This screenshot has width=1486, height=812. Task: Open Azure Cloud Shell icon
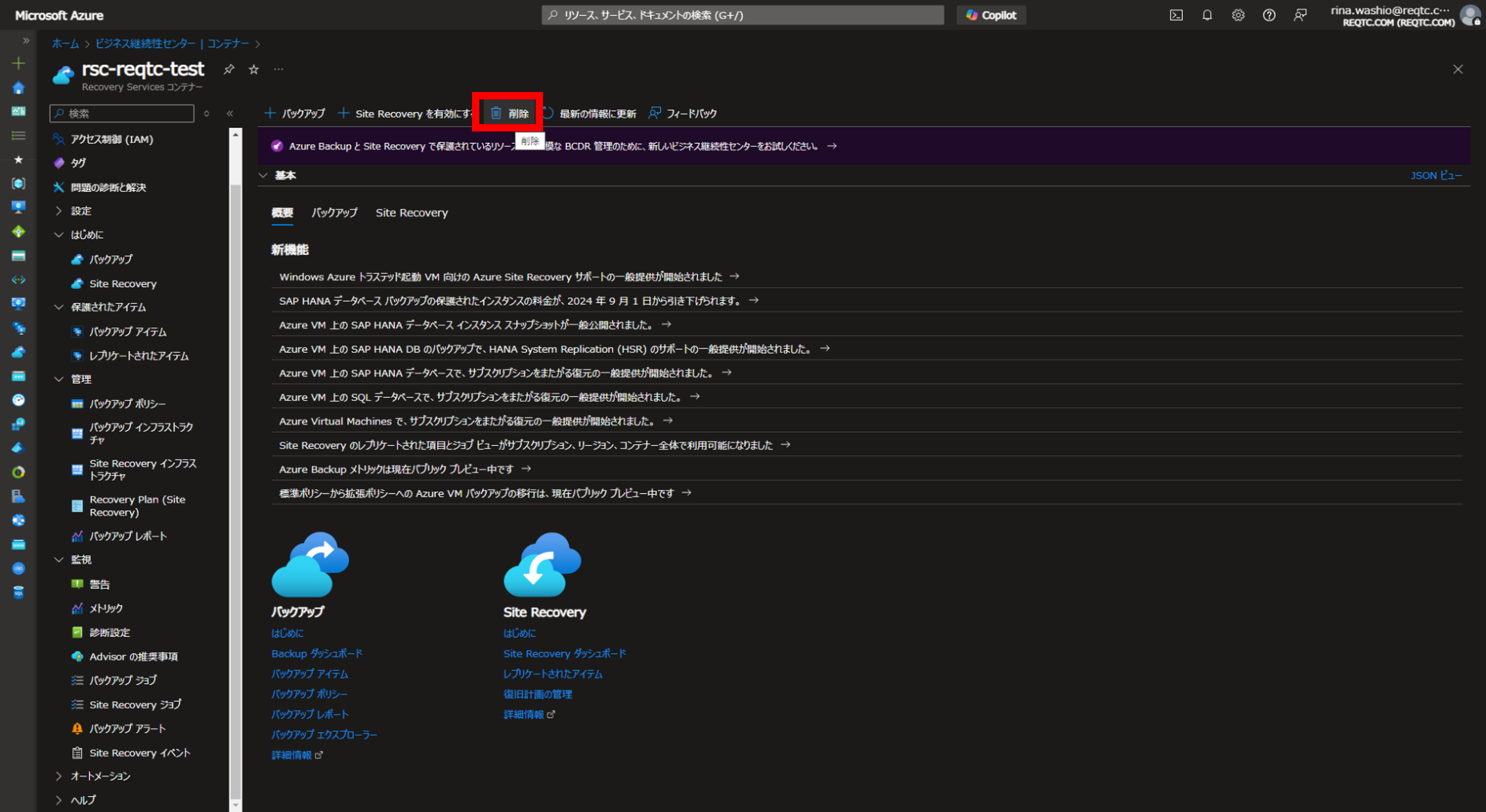tap(1176, 16)
